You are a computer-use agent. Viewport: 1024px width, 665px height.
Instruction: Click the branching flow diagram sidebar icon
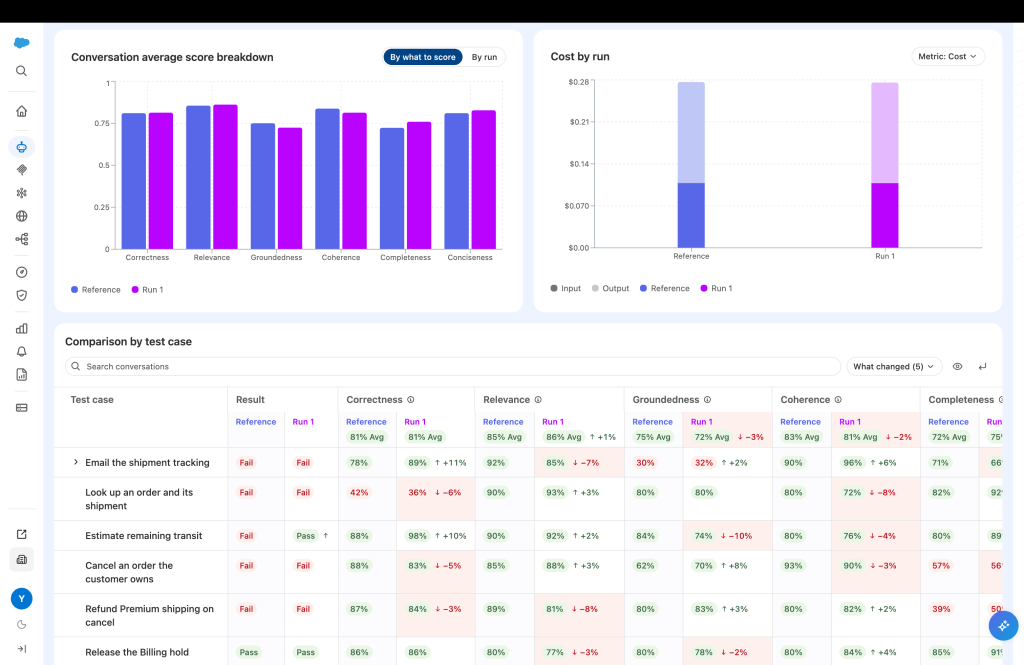click(22, 239)
